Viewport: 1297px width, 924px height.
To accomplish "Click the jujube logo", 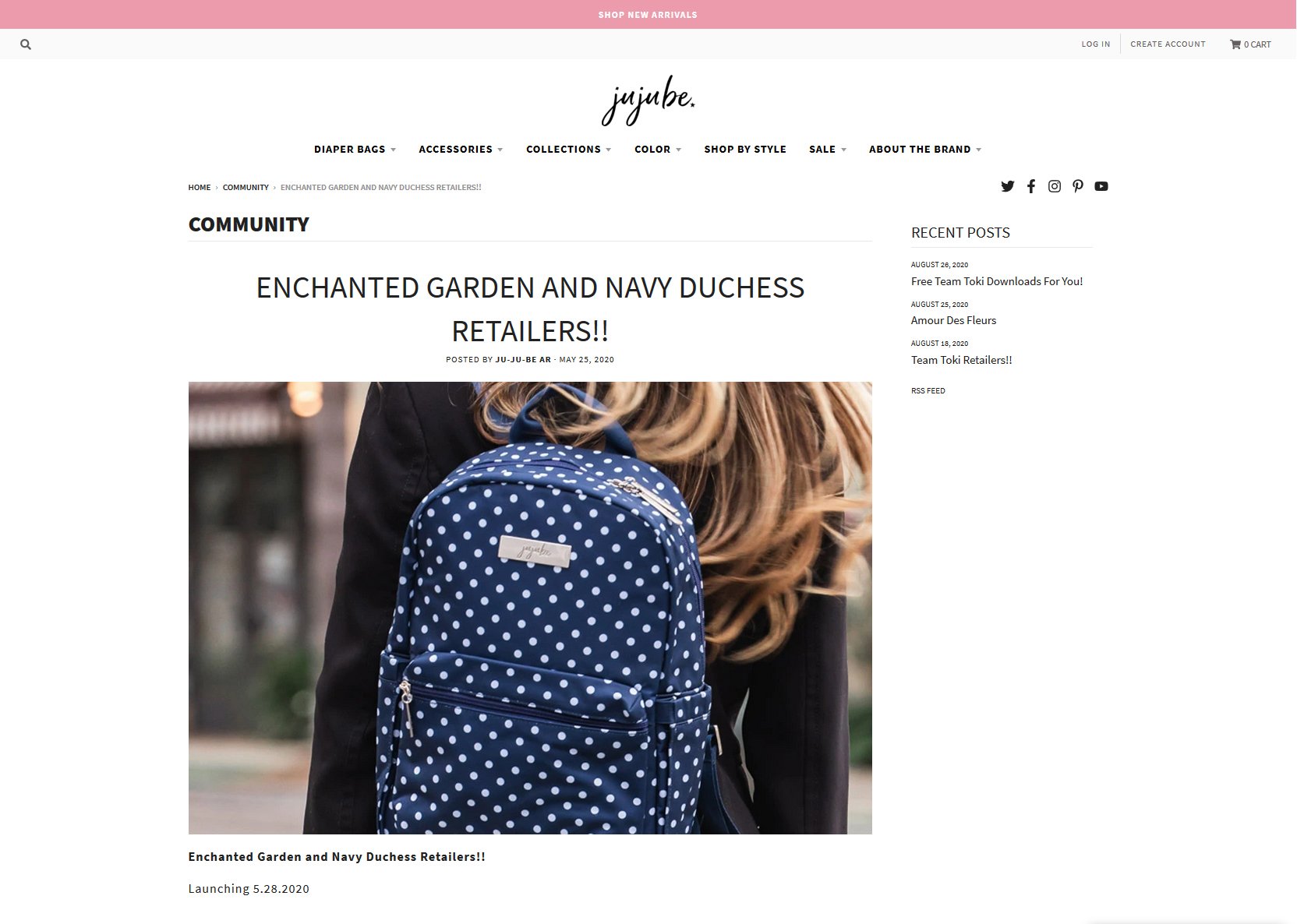I will pyautogui.click(x=648, y=101).
